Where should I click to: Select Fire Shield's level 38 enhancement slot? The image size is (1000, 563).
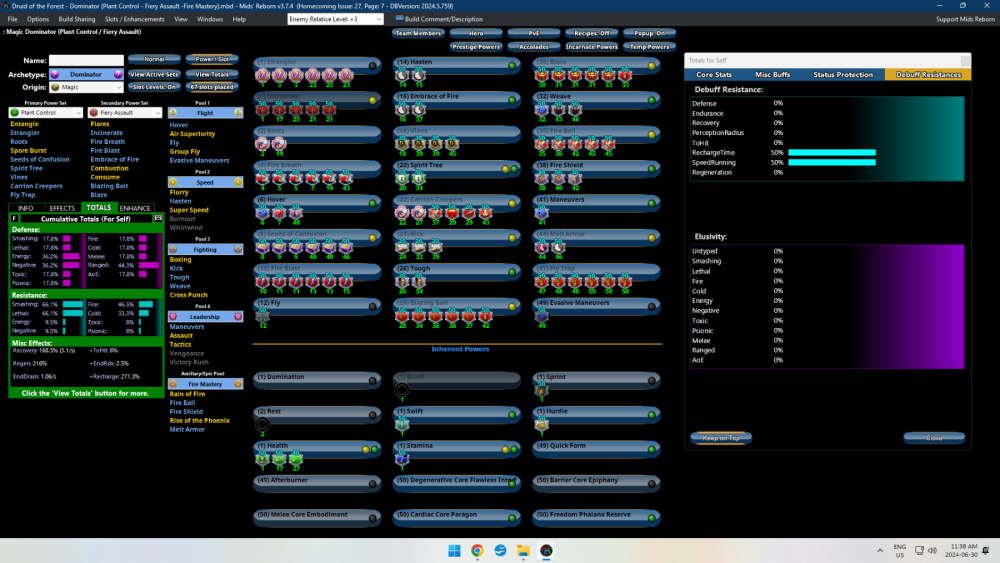click(x=541, y=179)
